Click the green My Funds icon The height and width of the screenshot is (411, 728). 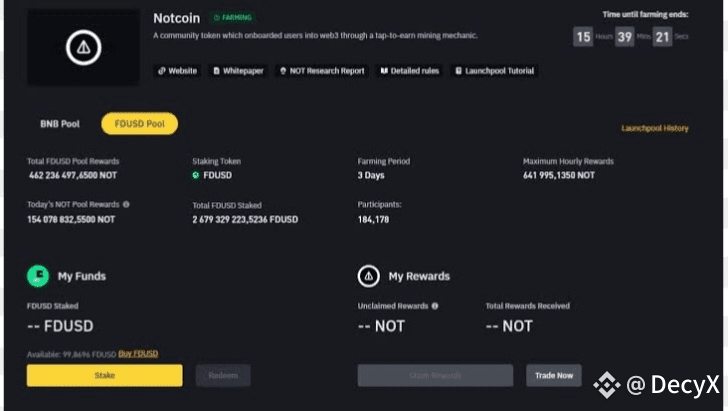pos(38,276)
